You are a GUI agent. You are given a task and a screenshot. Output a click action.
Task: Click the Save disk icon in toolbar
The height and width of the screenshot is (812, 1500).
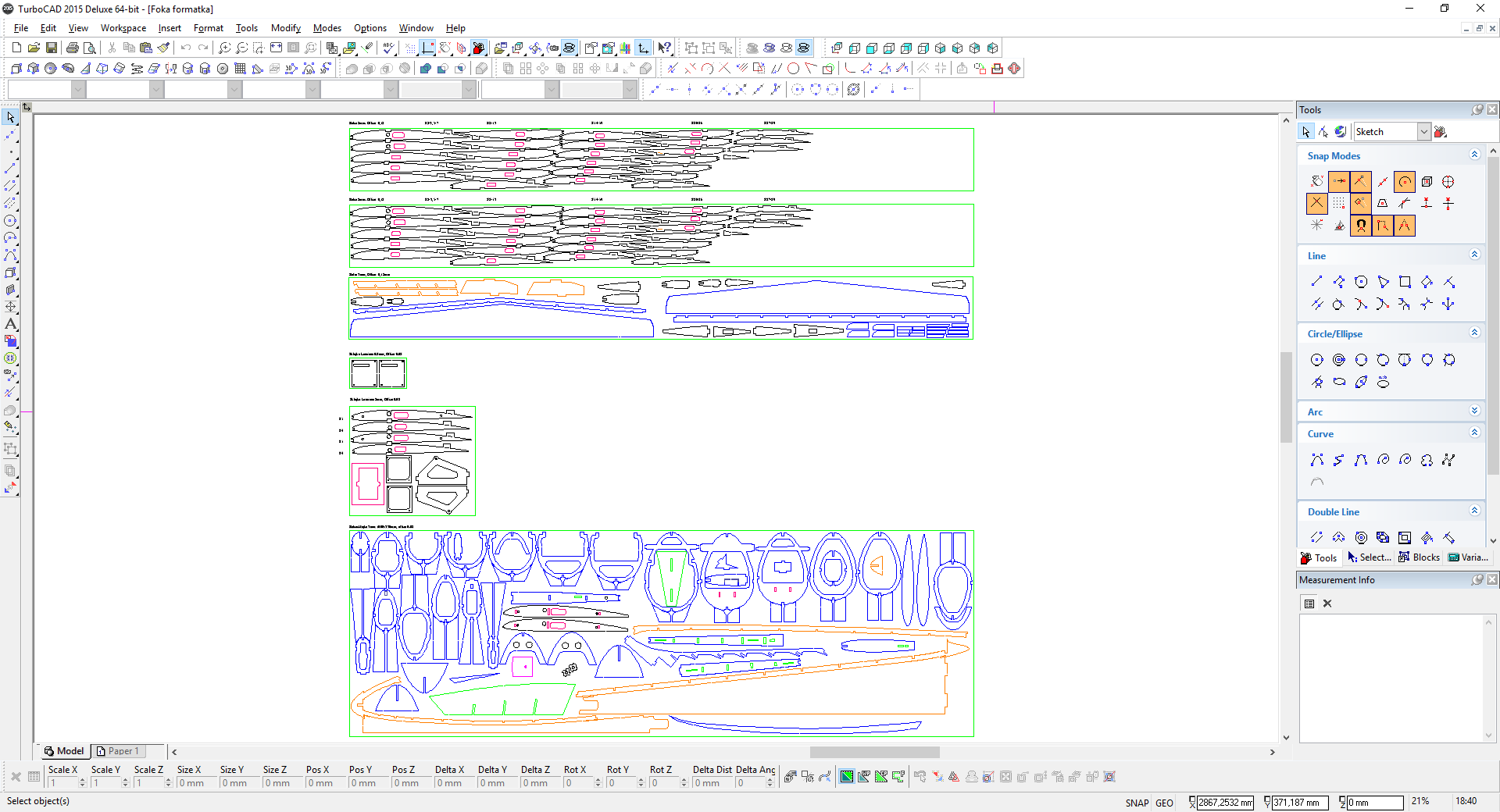(51, 48)
